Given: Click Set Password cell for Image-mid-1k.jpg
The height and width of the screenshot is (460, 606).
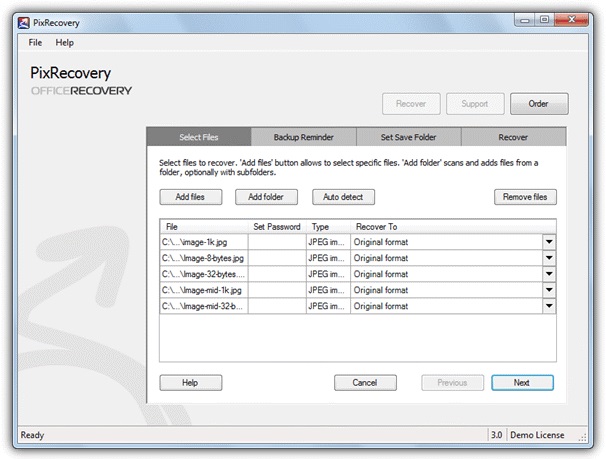Looking at the screenshot, I should (x=277, y=290).
